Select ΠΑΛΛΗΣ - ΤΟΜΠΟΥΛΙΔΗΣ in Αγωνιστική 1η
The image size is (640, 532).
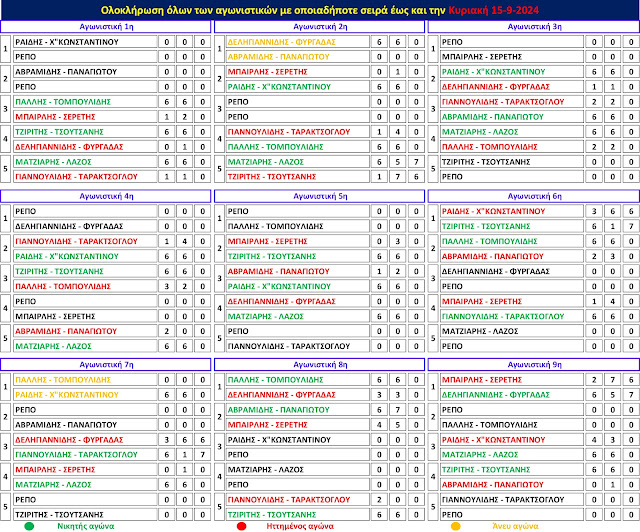tap(85, 102)
